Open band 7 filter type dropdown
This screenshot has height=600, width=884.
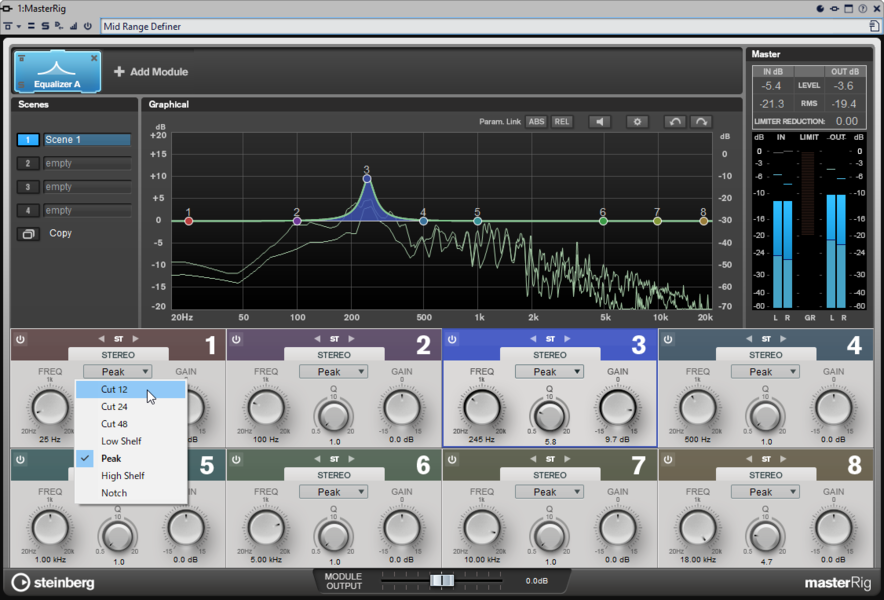550,492
